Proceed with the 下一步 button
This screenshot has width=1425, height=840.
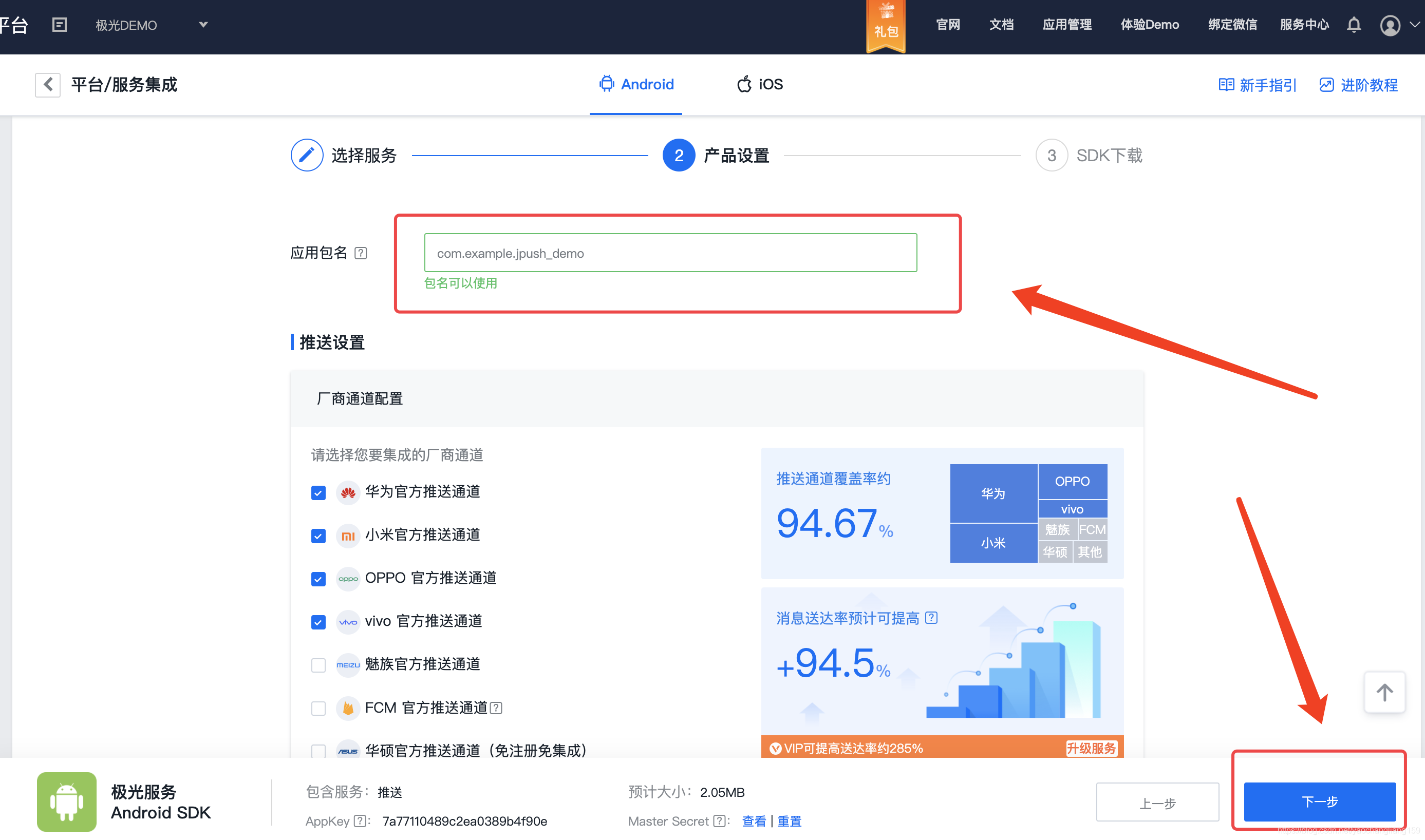1320,801
